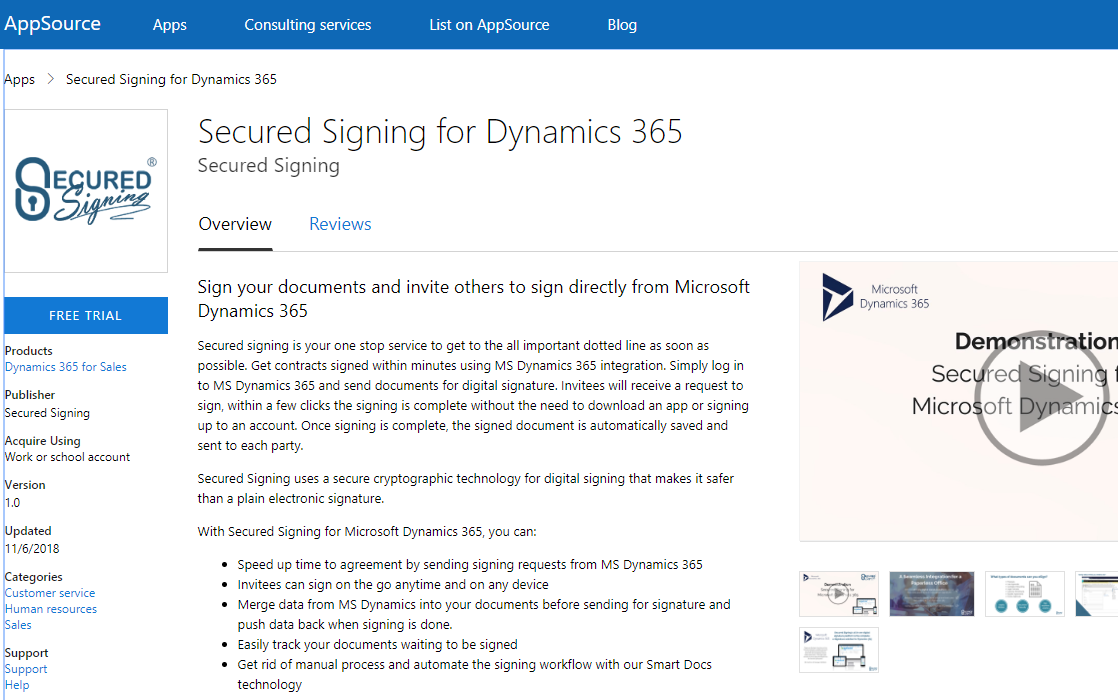Click the Apps breadcrumb link

(x=20, y=79)
